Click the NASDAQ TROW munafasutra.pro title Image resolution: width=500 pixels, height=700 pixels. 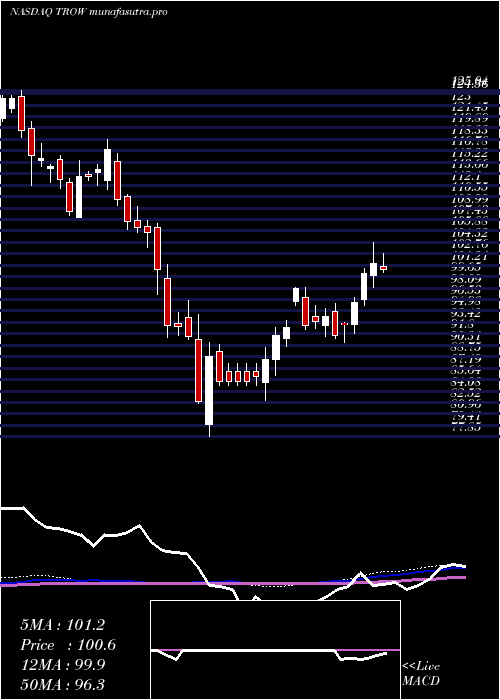click(88, 12)
